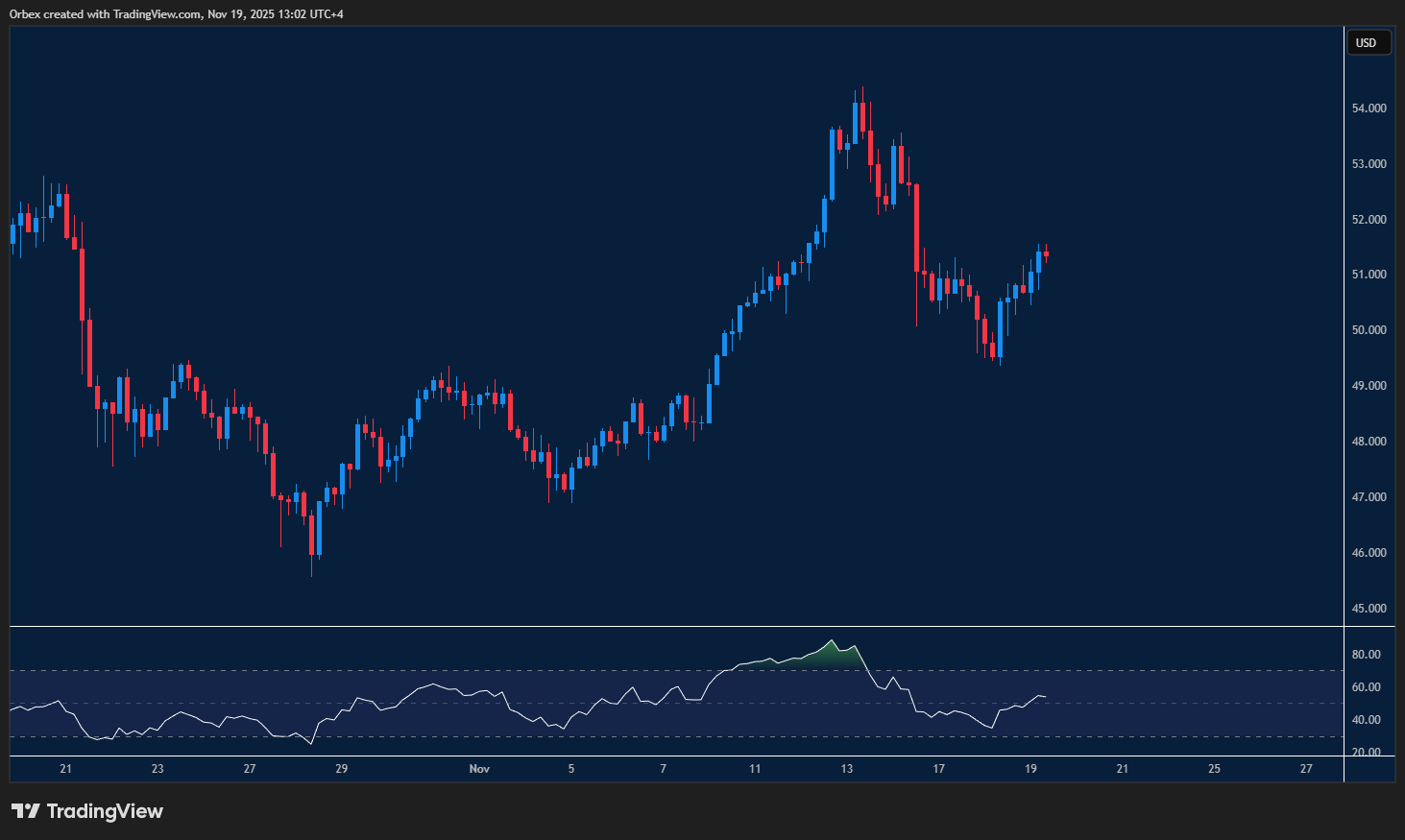Click the 60.00 RSI scale label

tap(1366, 687)
